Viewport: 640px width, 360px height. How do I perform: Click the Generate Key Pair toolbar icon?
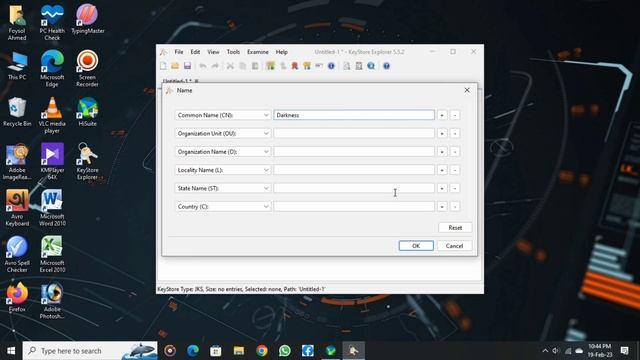tap(270, 66)
